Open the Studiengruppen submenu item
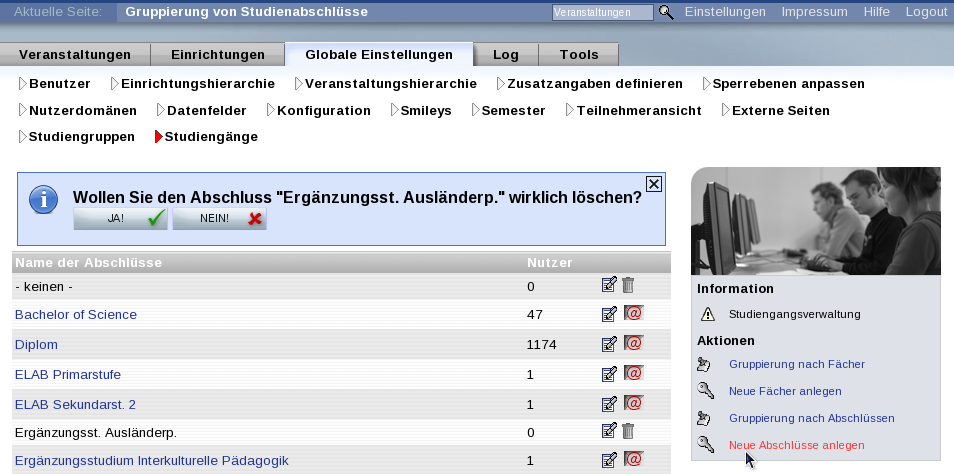 tap(81, 136)
